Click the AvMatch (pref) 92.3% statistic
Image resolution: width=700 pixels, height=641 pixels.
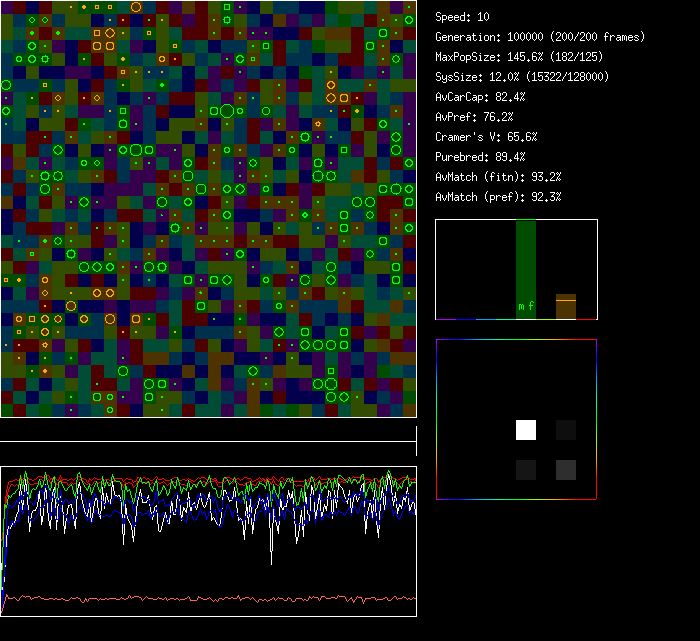(x=498, y=197)
